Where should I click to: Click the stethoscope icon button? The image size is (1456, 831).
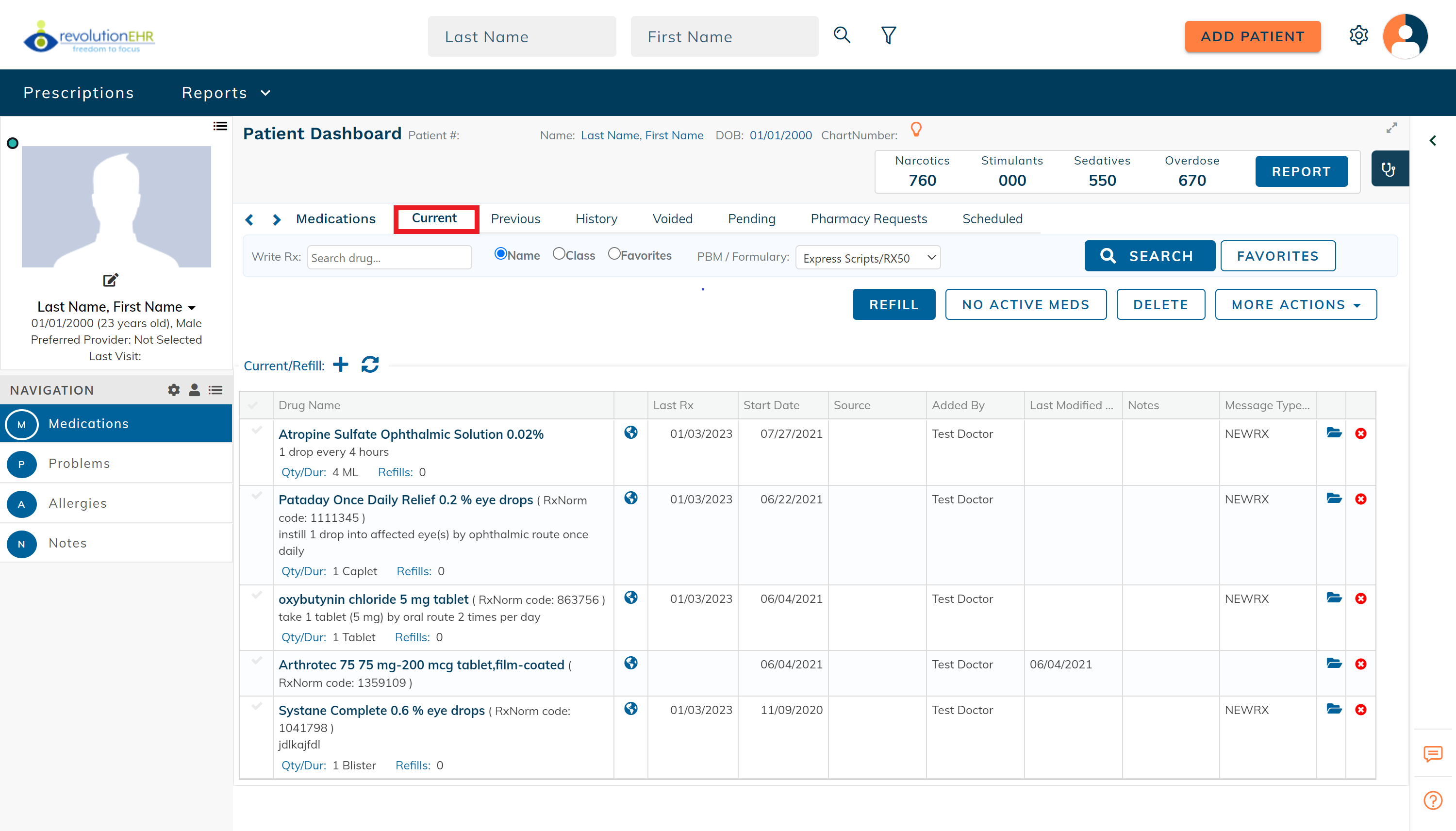[1389, 169]
